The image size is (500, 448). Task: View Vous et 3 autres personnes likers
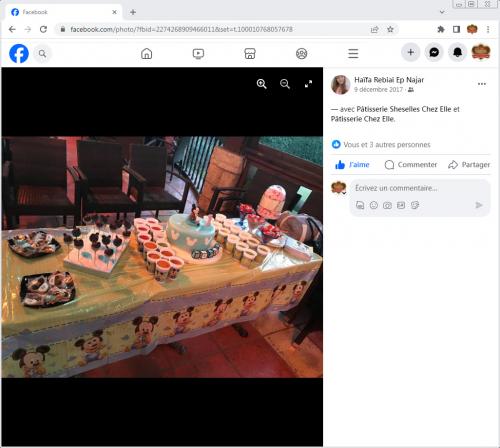point(387,145)
